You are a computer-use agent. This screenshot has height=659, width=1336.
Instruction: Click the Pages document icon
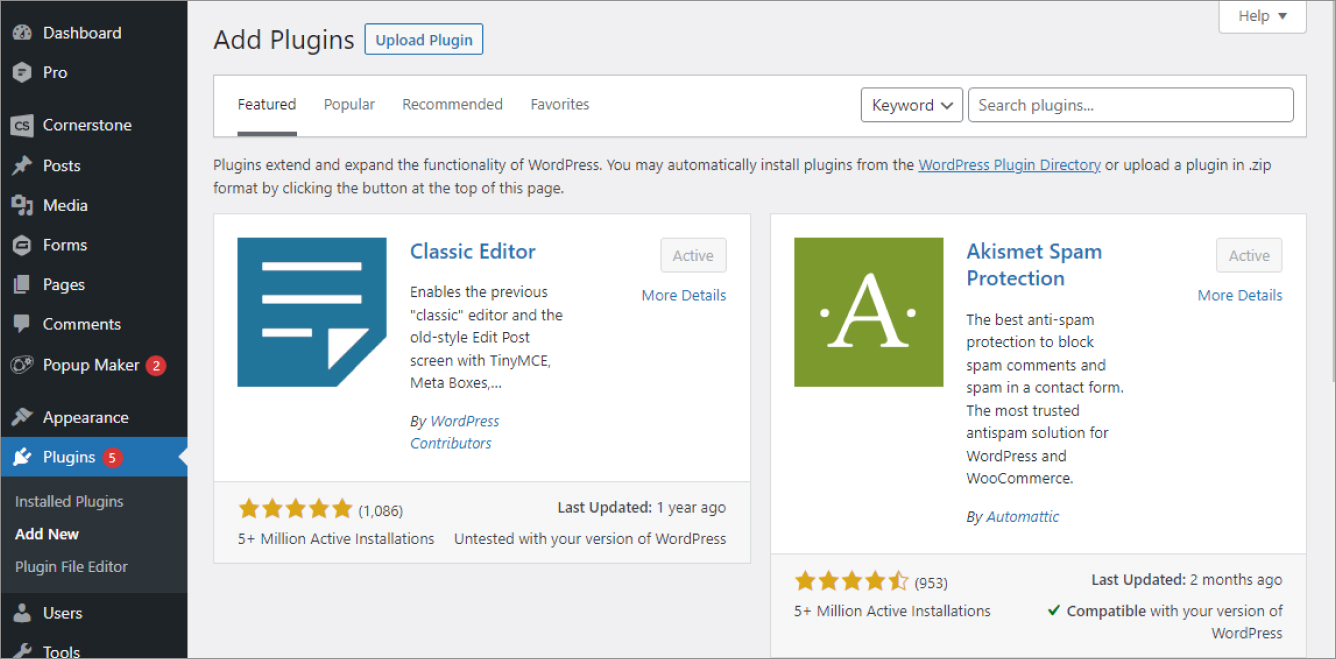click(22, 285)
